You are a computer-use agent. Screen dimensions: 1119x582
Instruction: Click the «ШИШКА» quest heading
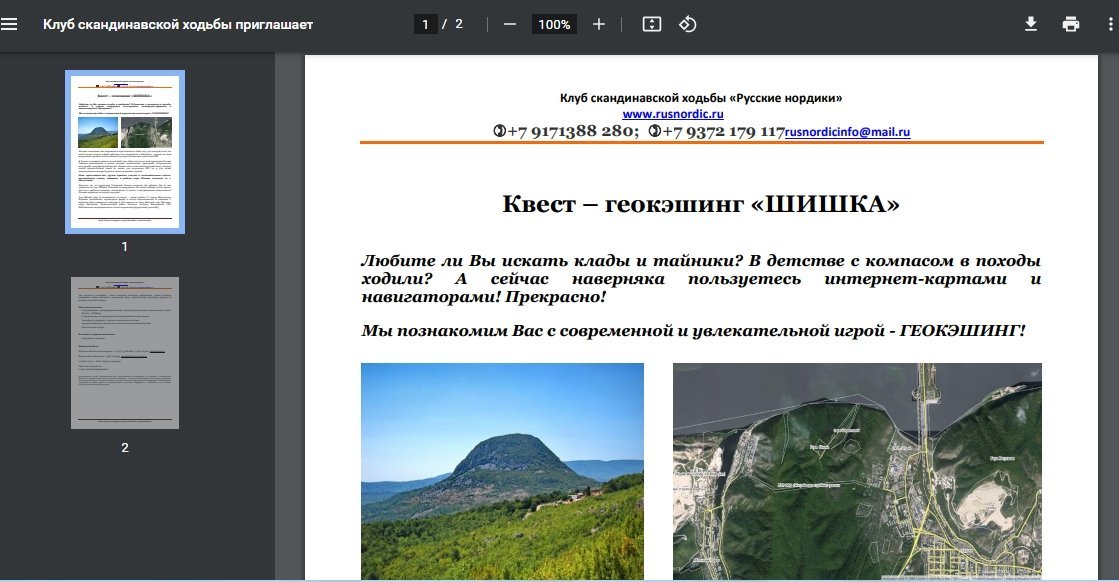(x=701, y=205)
